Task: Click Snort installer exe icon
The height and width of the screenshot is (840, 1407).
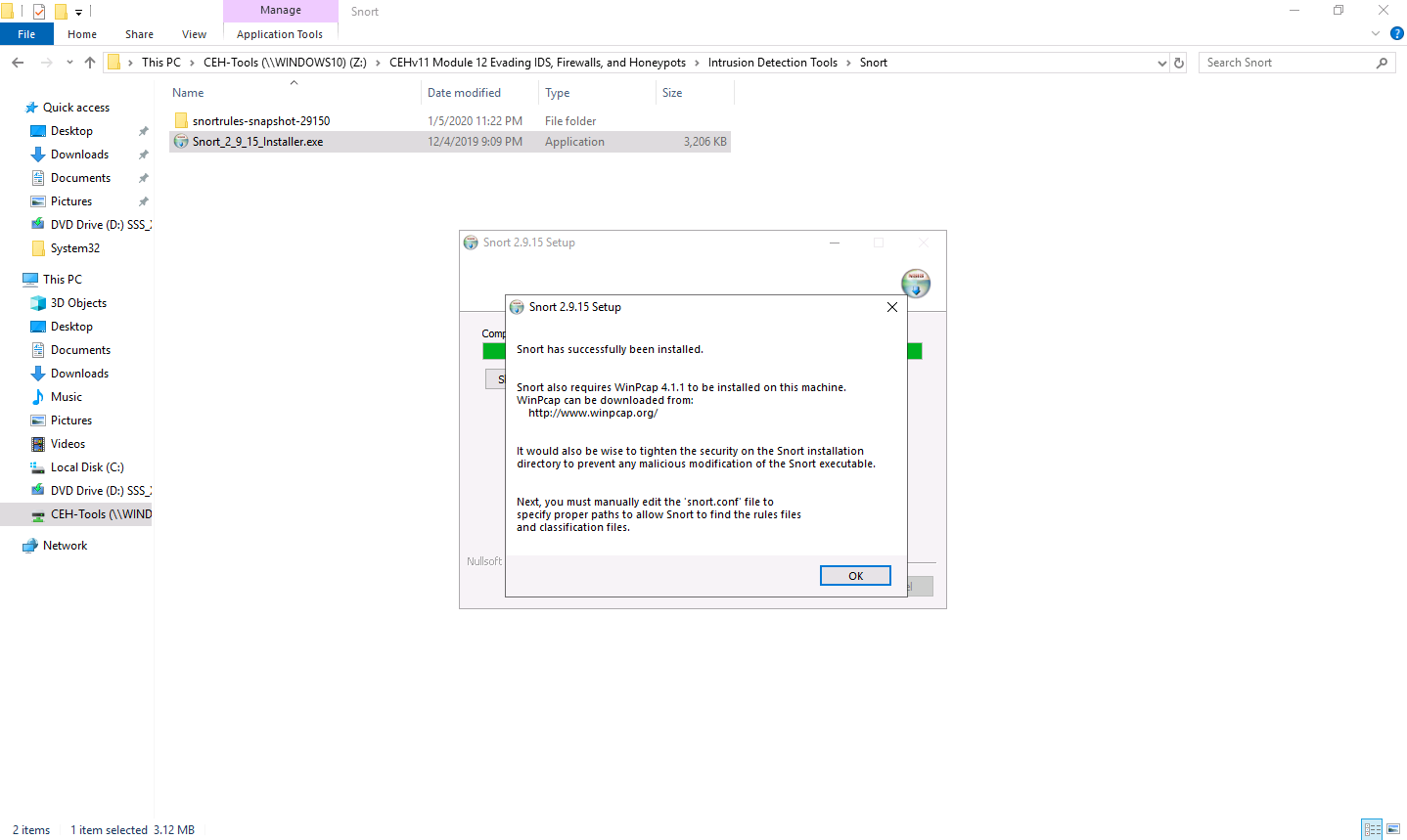Action: [x=181, y=142]
